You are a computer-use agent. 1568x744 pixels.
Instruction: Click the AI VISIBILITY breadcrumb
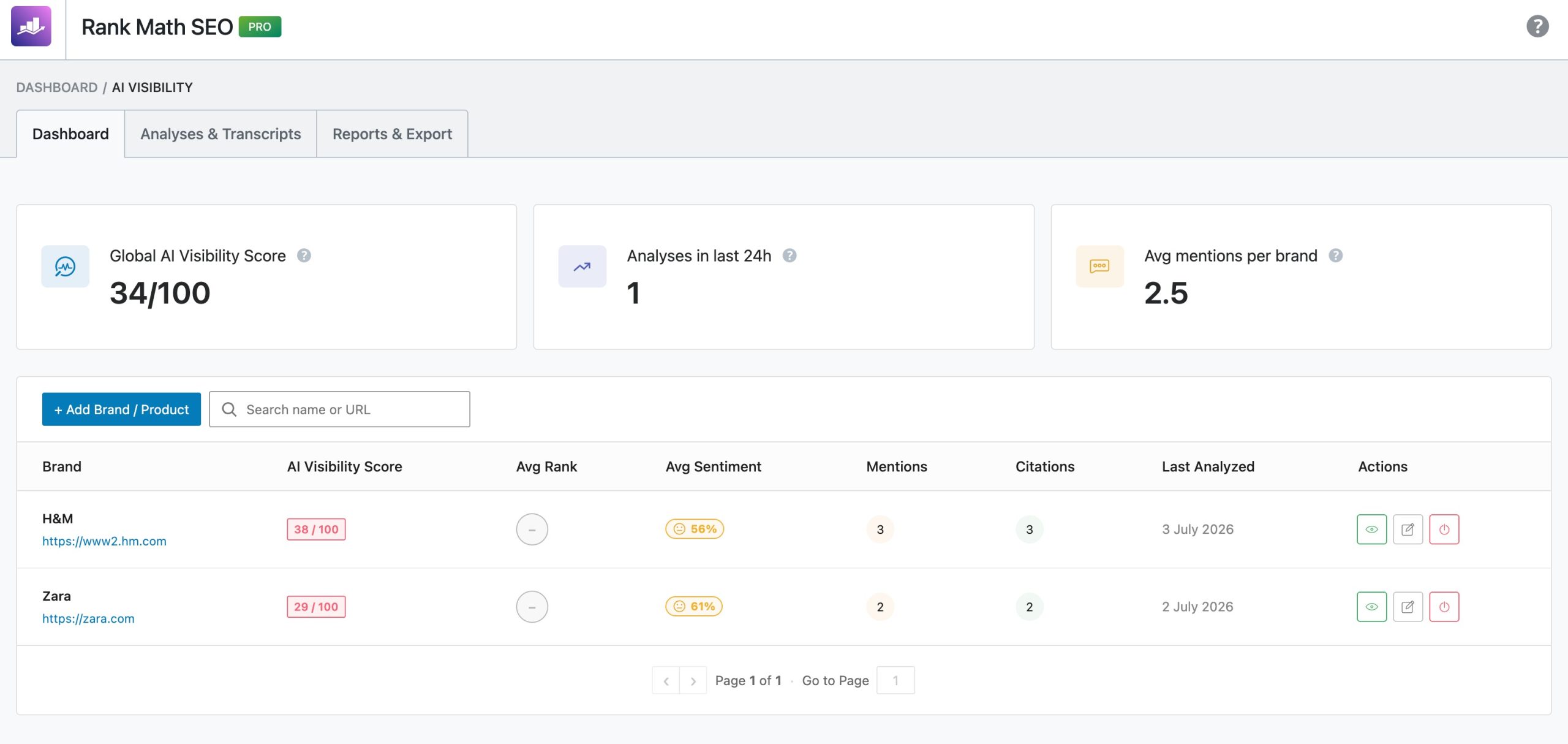coord(153,87)
